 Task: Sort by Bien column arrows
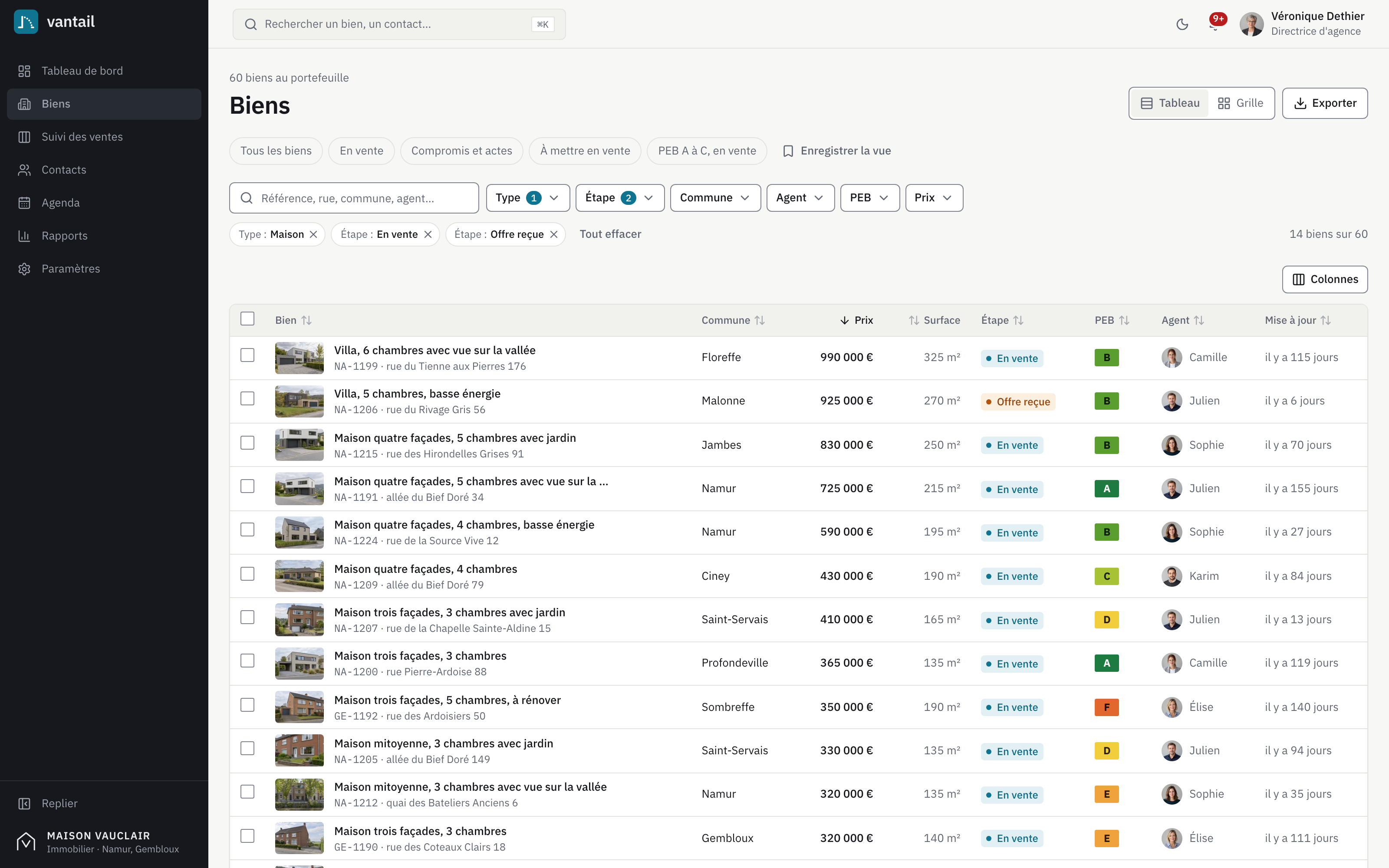pos(307,320)
